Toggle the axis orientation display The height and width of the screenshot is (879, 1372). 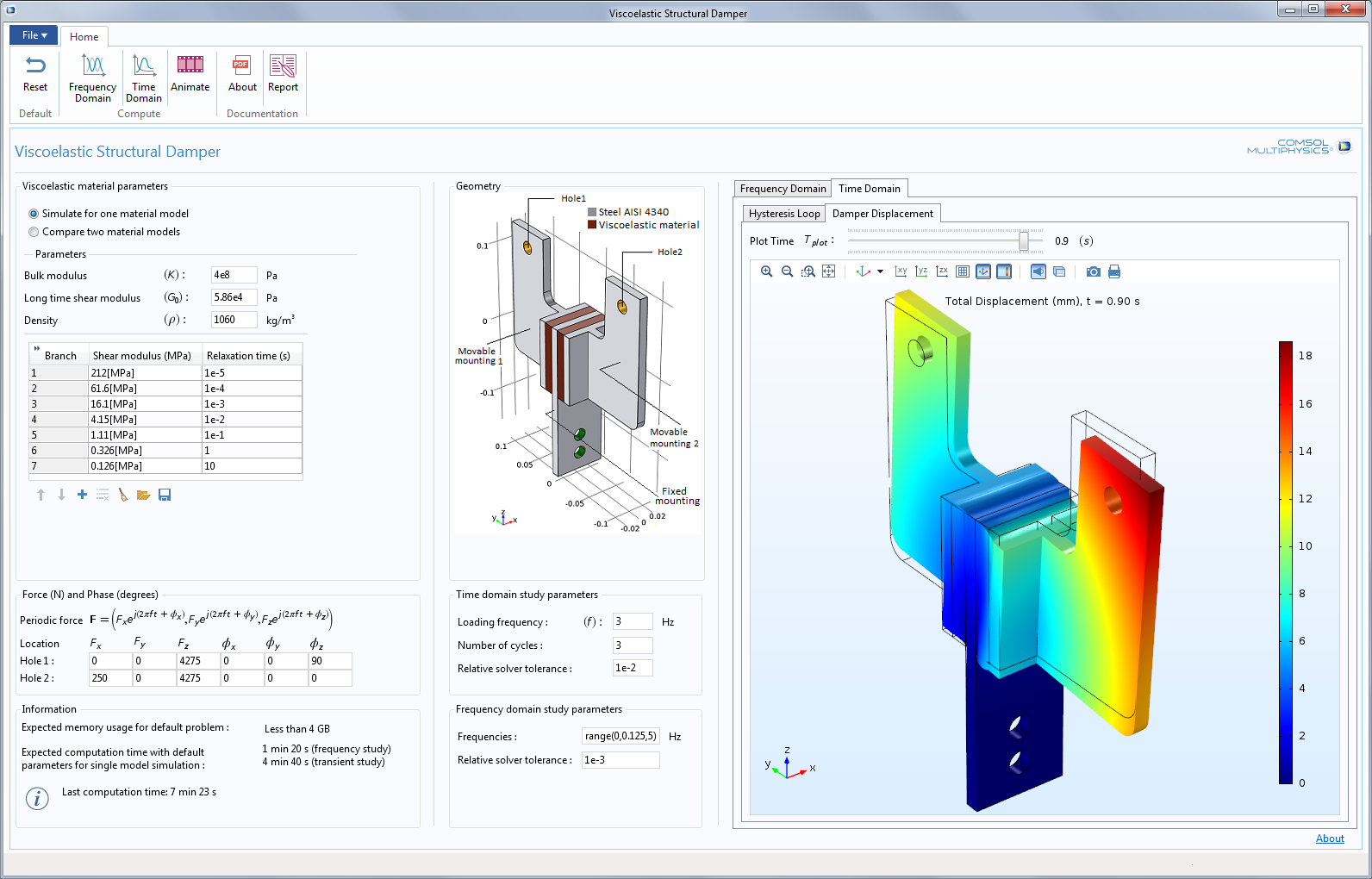pos(983,271)
